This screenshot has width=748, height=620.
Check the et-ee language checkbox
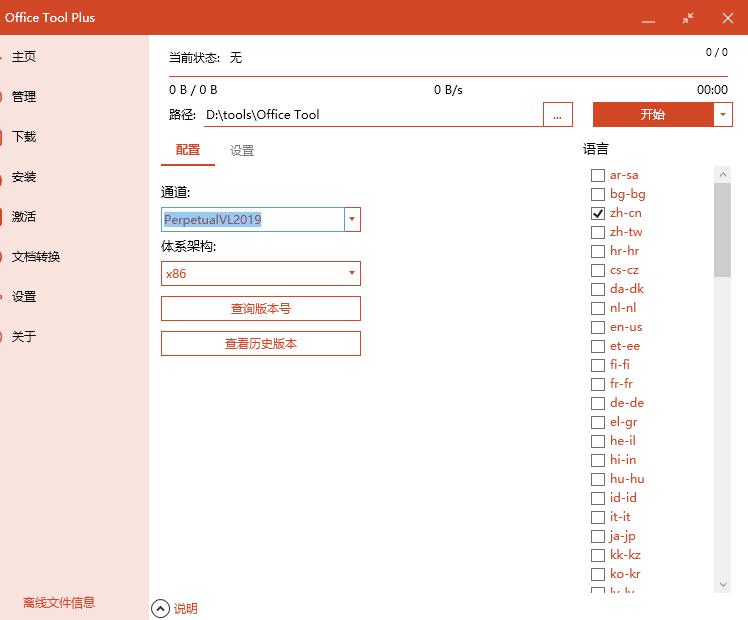point(598,346)
